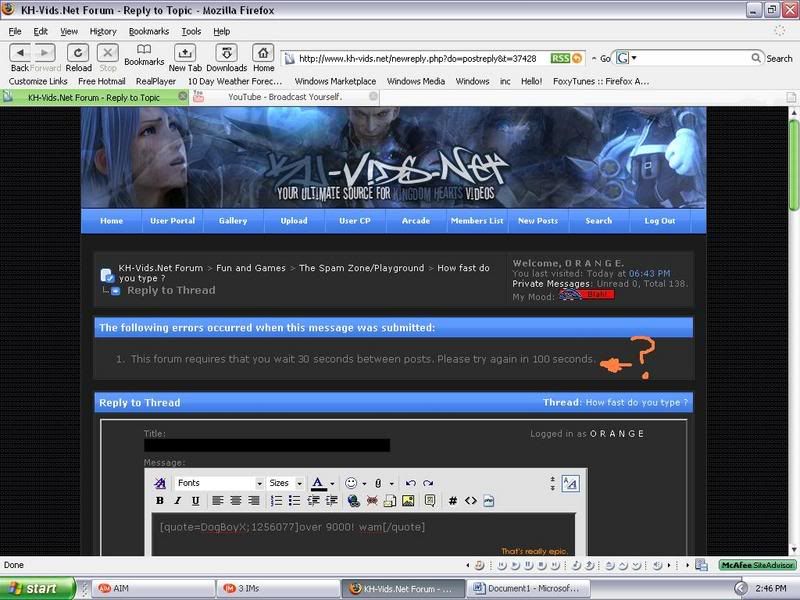Pick text color with the A color button
Image resolution: width=800 pixels, height=600 pixels.
[318, 483]
